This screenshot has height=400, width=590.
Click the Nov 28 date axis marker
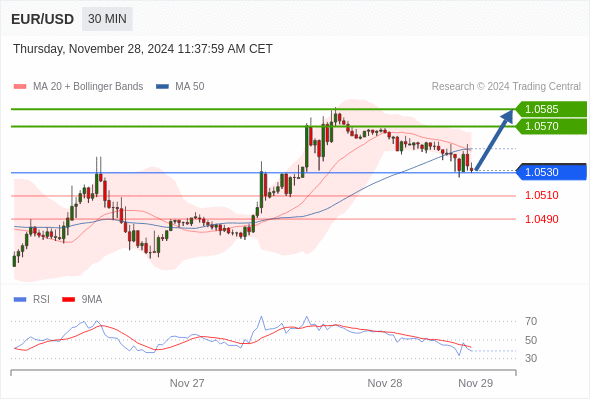pyautogui.click(x=385, y=383)
